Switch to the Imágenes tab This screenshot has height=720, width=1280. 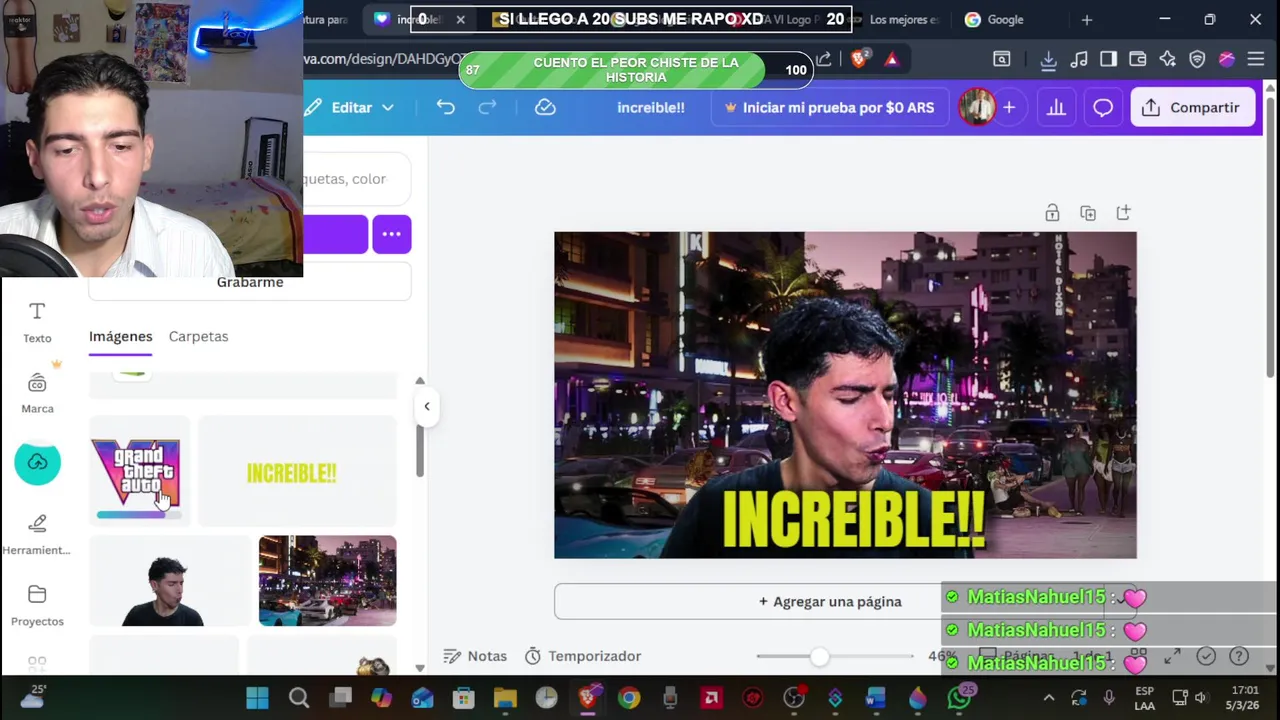[x=120, y=336]
